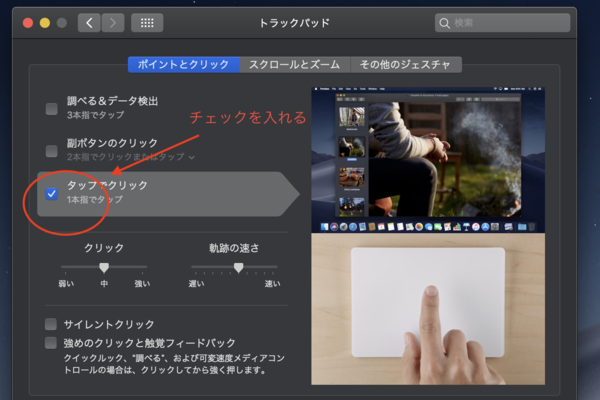Screen dimensions: 600x400
Task: Click the クリック pressure slider handle
Action: tap(103, 268)
